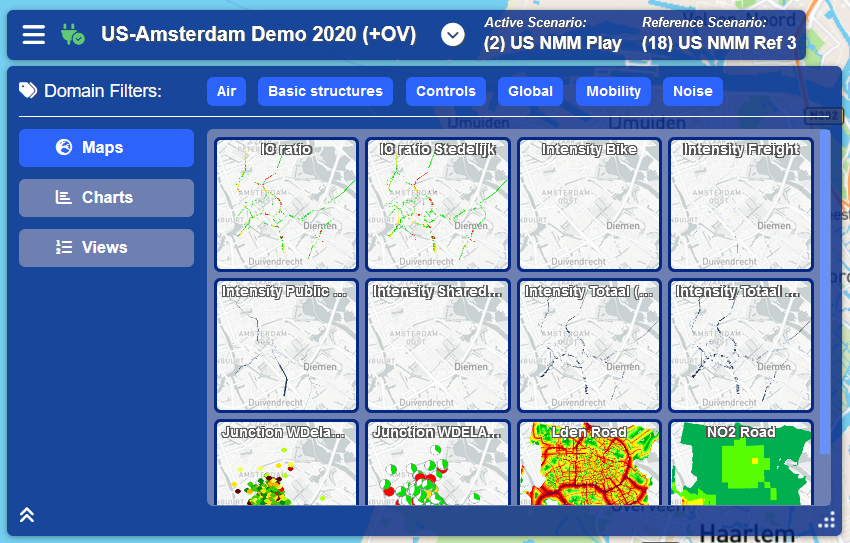This screenshot has width=850, height=543.
Task: Click the panel resize grip dots icon
Action: click(827, 520)
